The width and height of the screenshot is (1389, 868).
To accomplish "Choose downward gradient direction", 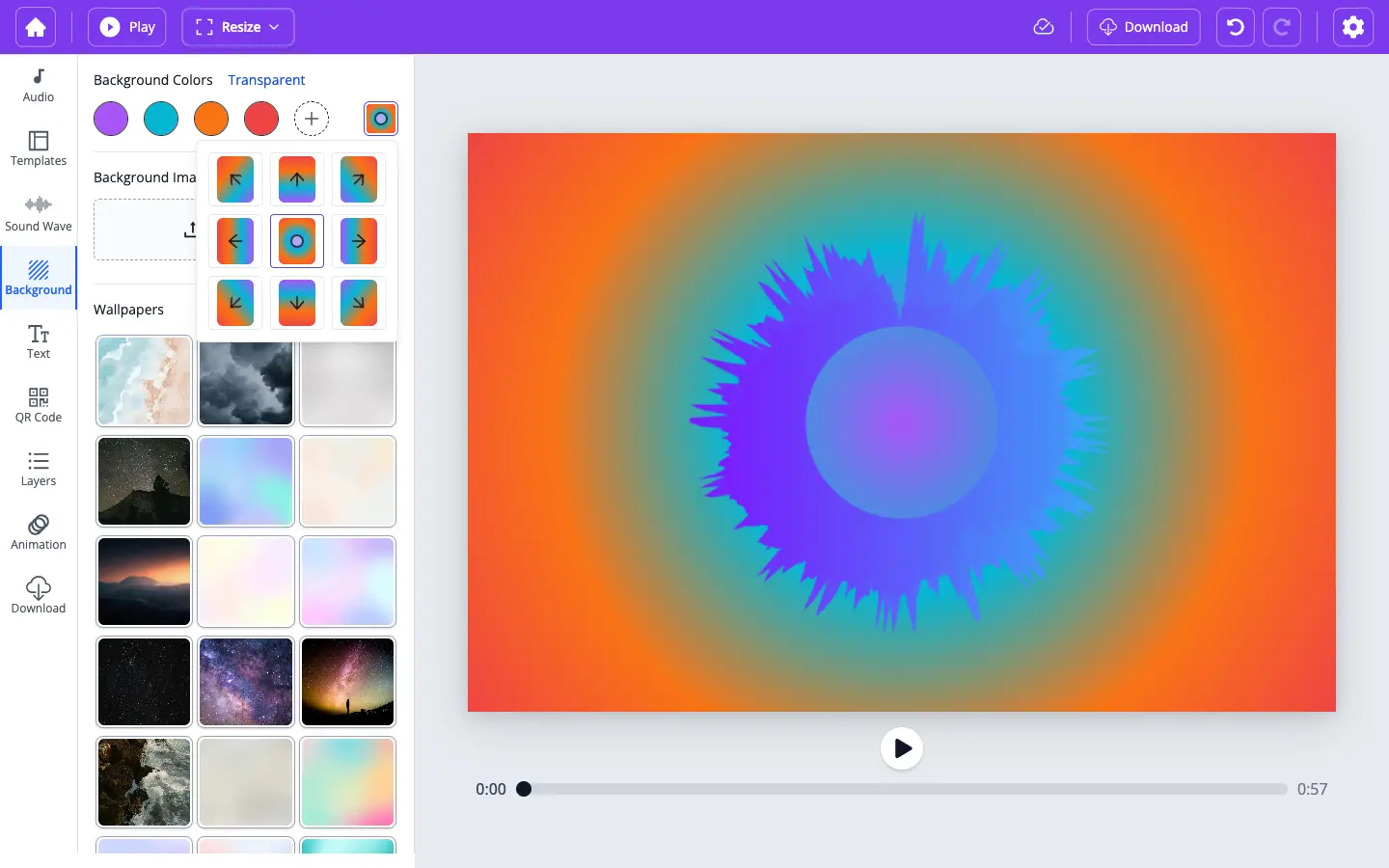I will pos(297,303).
